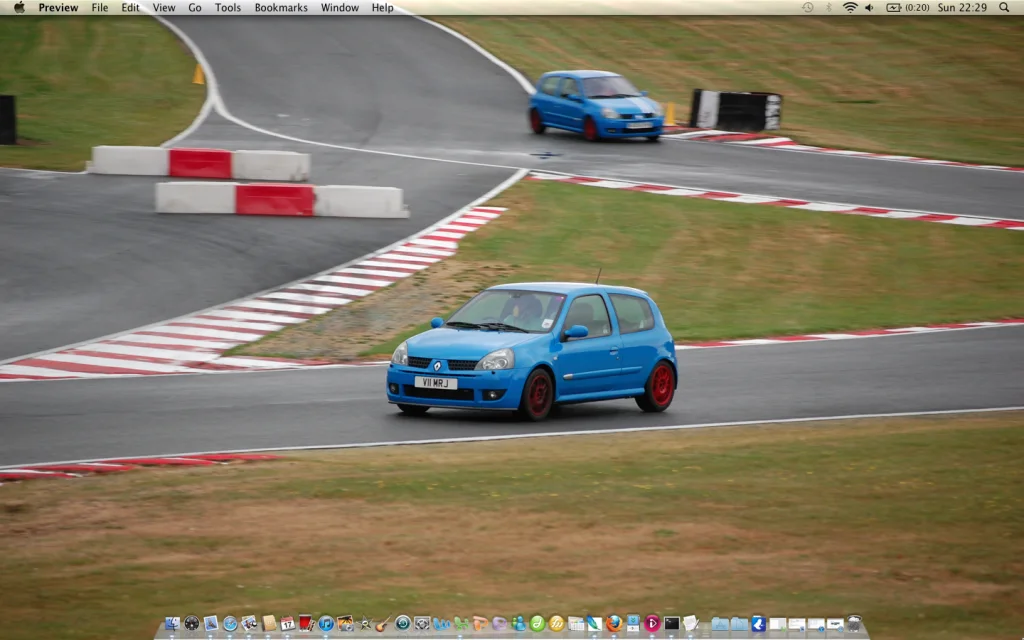Open the Tools menu
The image size is (1024, 640).
(x=228, y=8)
